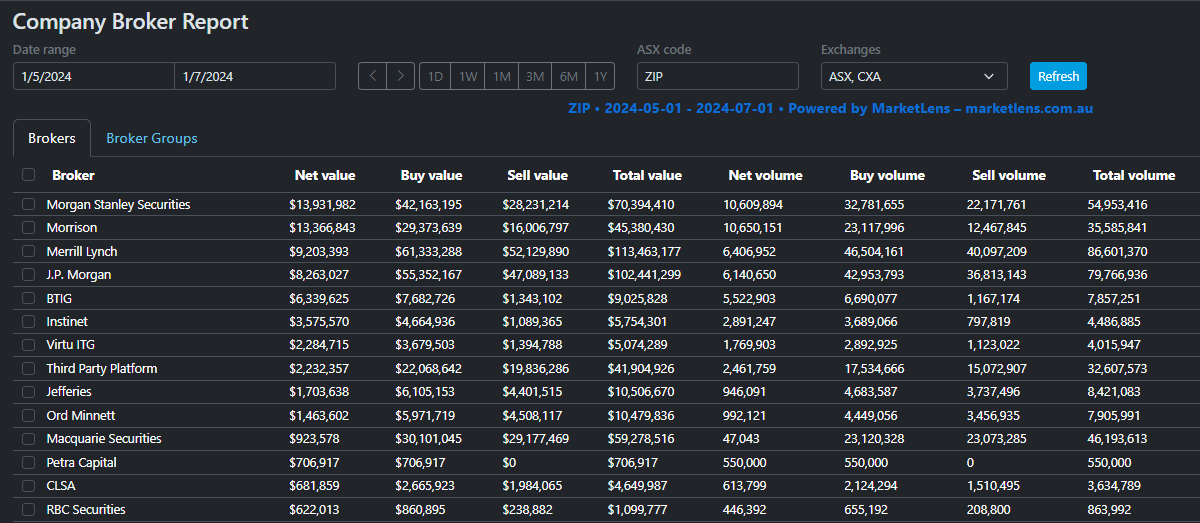Click broker name Petra Capital

(81, 463)
